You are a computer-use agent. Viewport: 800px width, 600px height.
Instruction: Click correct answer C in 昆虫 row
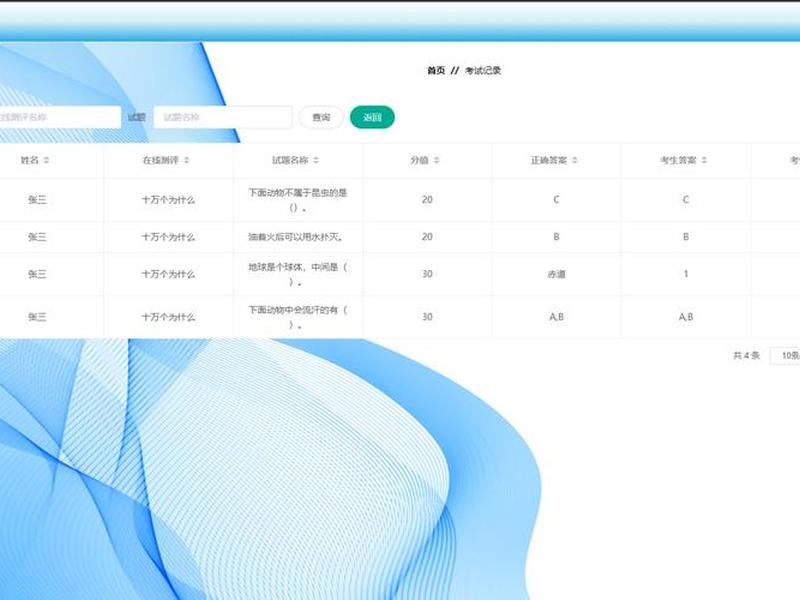pos(557,200)
